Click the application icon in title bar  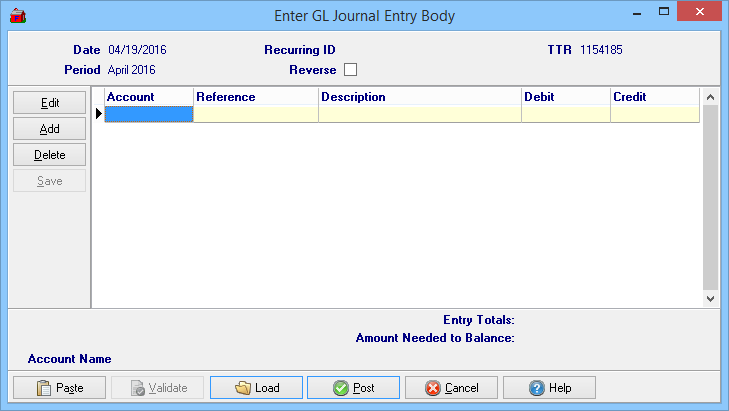click(x=17, y=15)
